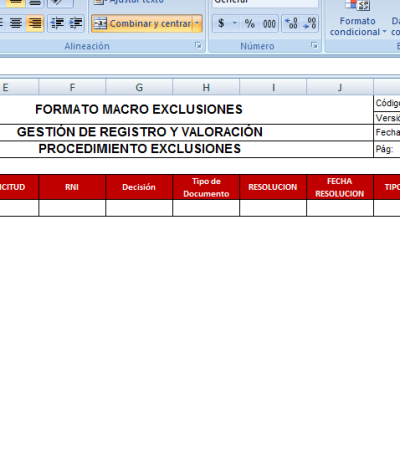
Task: Open the Alineación dialog launcher
Action: (x=198, y=45)
